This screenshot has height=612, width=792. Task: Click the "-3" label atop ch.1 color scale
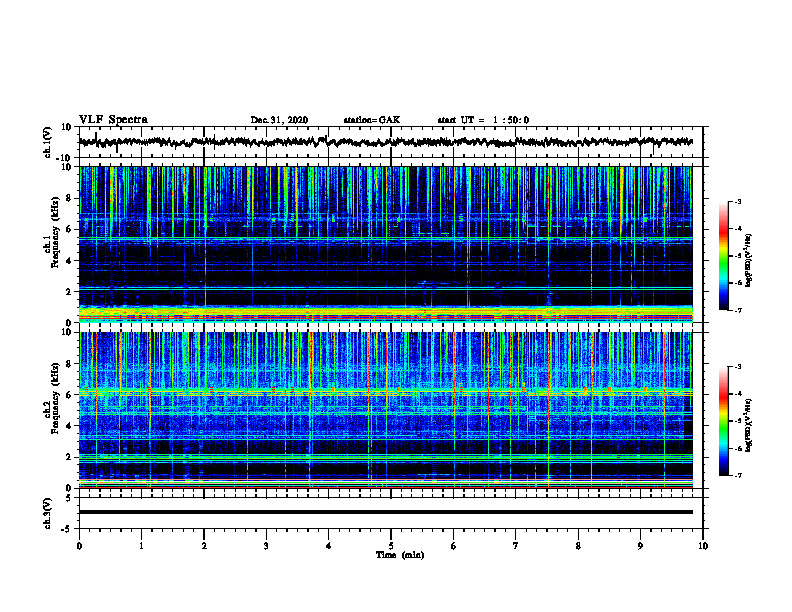tap(737, 201)
